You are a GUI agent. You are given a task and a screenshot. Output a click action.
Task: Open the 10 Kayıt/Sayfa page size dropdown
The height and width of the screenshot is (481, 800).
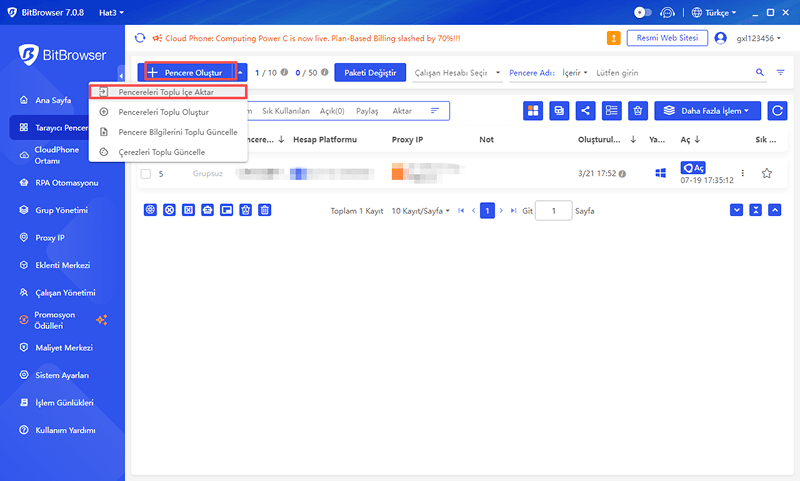click(420, 211)
